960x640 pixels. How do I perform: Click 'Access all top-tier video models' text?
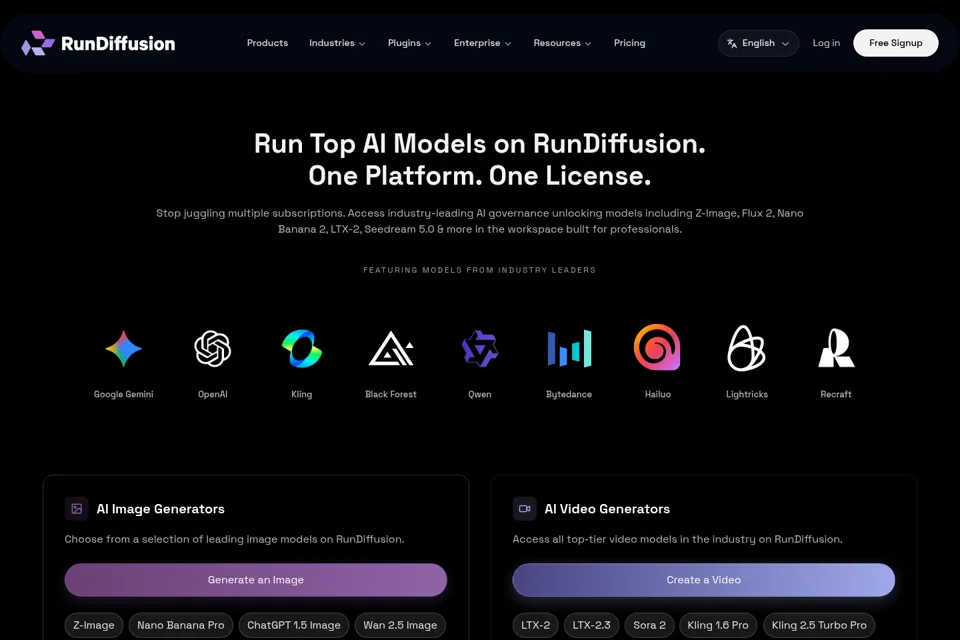coord(677,539)
